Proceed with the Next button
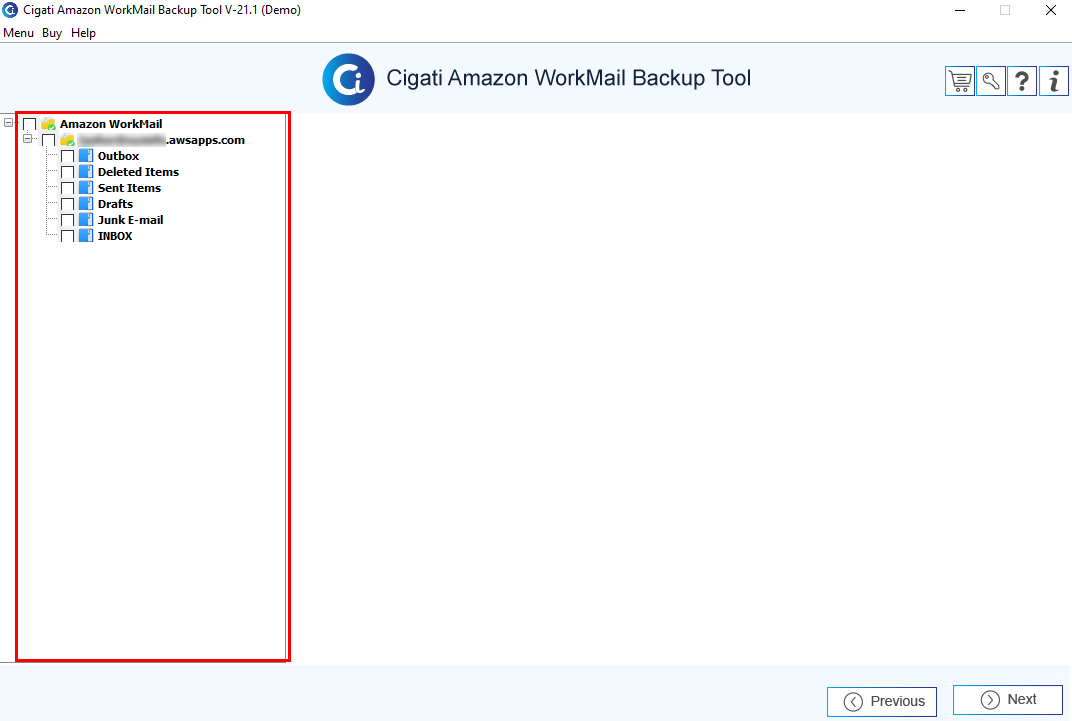 click(x=1008, y=700)
